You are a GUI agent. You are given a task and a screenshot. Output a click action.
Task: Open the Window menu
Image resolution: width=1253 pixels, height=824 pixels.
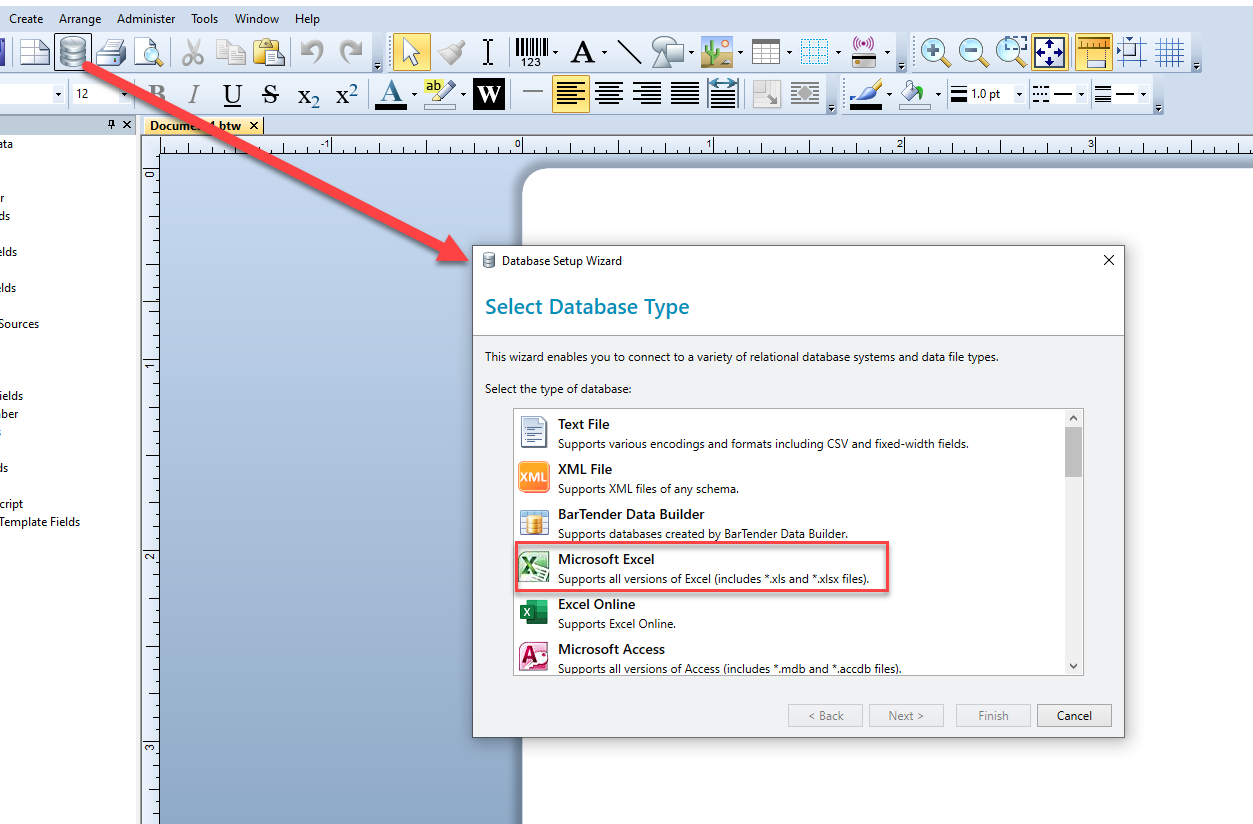pyautogui.click(x=257, y=18)
